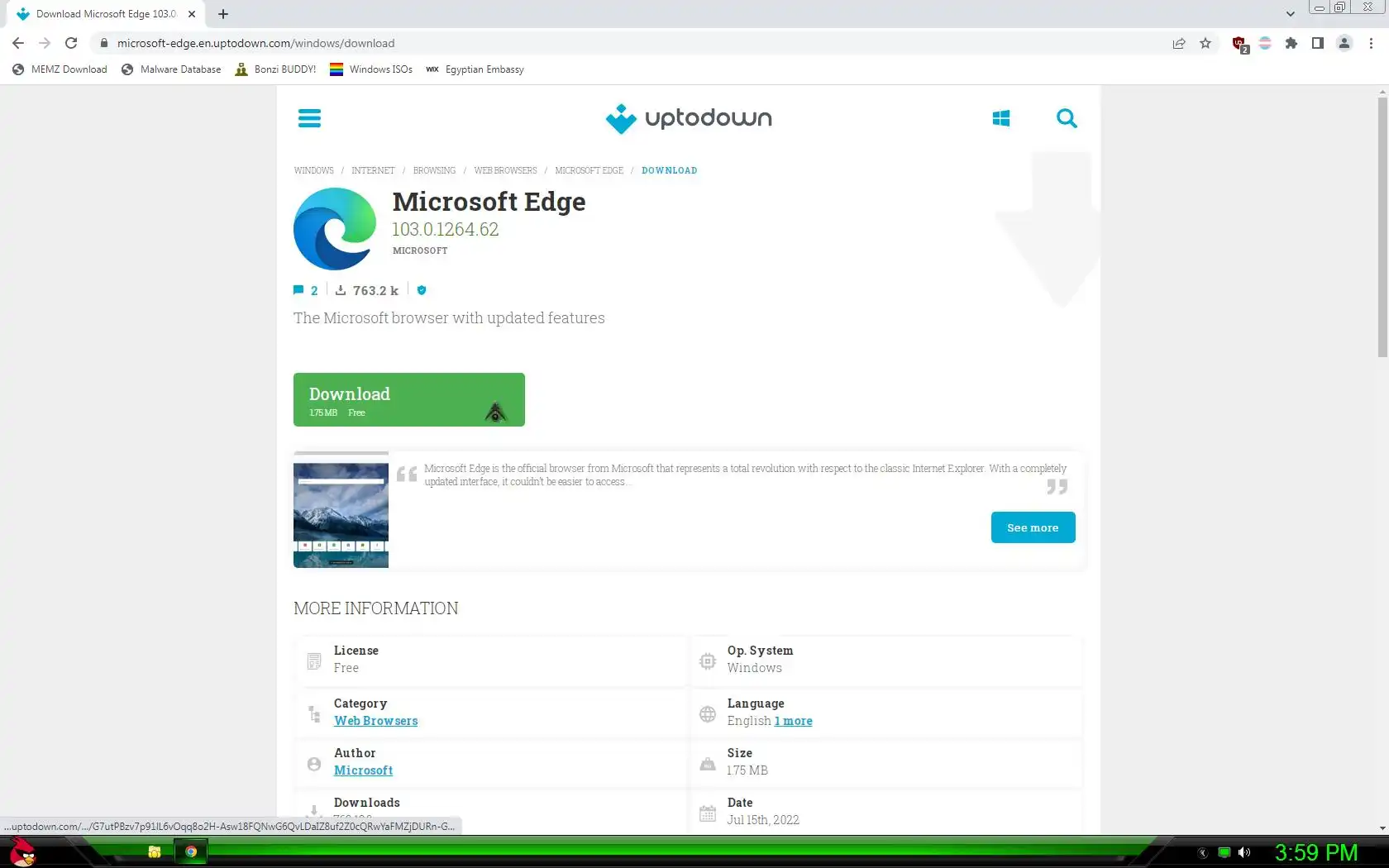Click the See more button
The height and width of the screenshot is (868, 1389).
click(1033, 527)
